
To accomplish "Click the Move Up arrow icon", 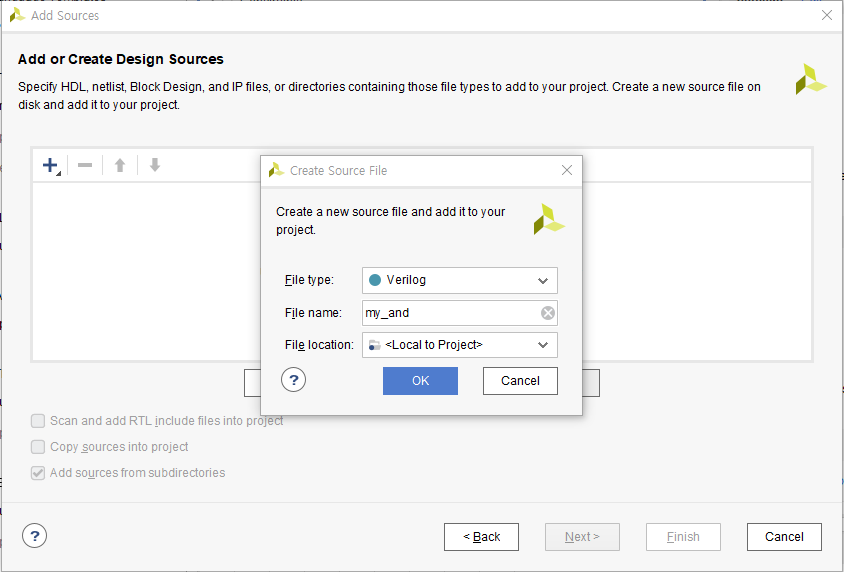I will click(x=120, y=165).
